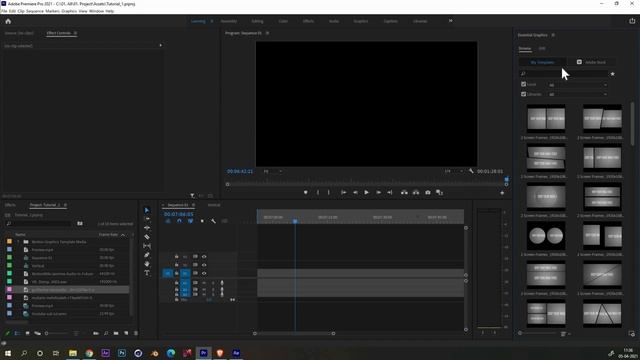Click Essential Graphics search field

pyautogui.click(x=564, y=74)
